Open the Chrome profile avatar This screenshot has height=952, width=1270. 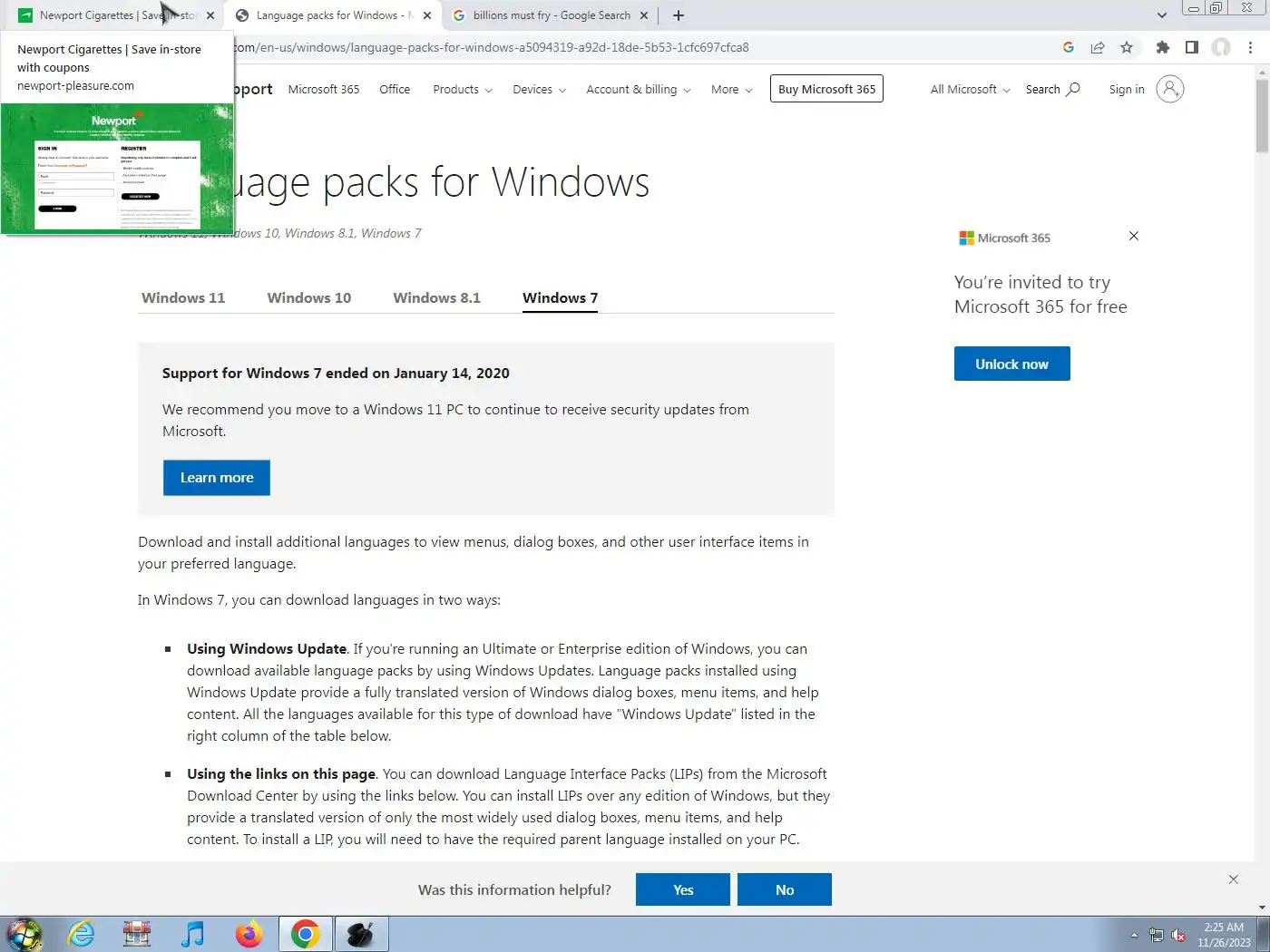(1222, 47)
